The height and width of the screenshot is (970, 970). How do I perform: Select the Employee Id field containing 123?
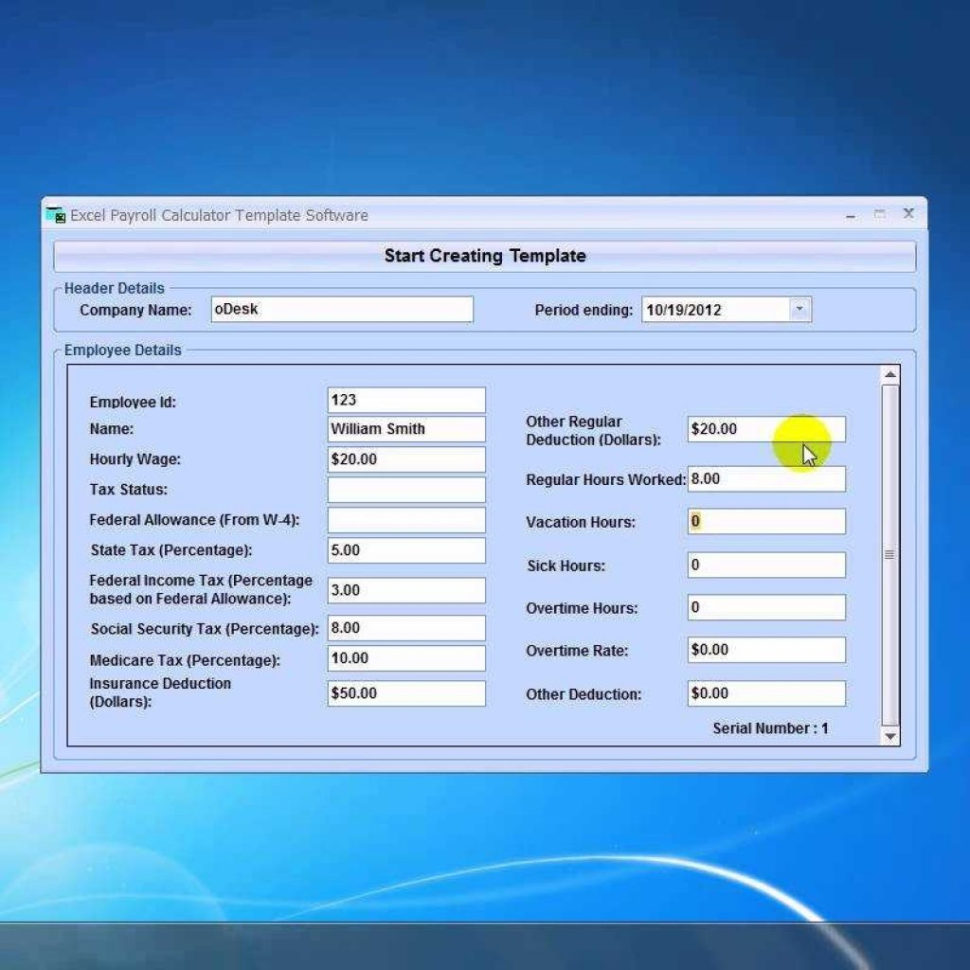[x=405, y=399]
